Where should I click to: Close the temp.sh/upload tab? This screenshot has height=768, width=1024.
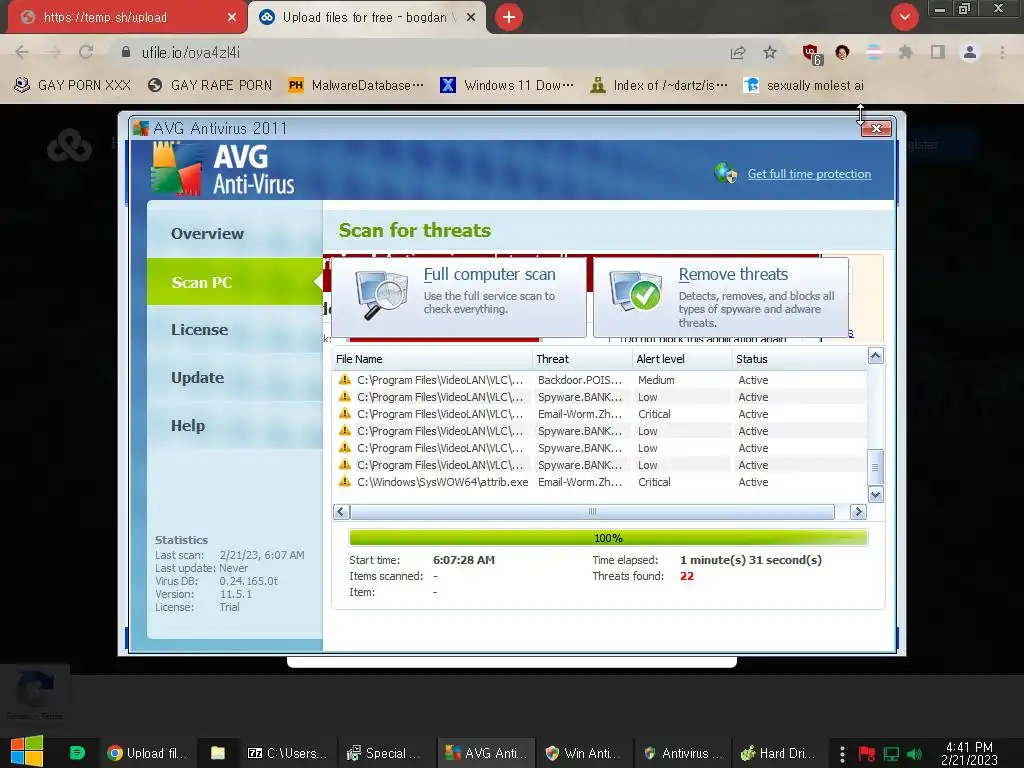click(232, 17)
